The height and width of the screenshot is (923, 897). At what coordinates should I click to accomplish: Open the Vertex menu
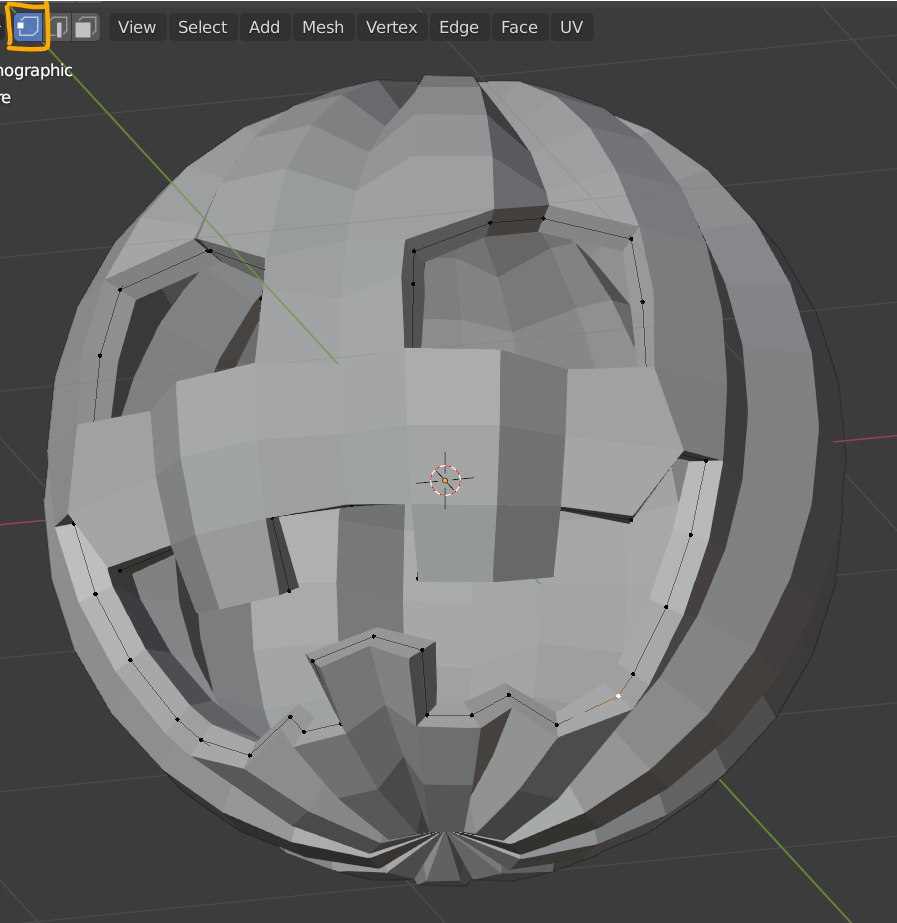tap(391, 27)
